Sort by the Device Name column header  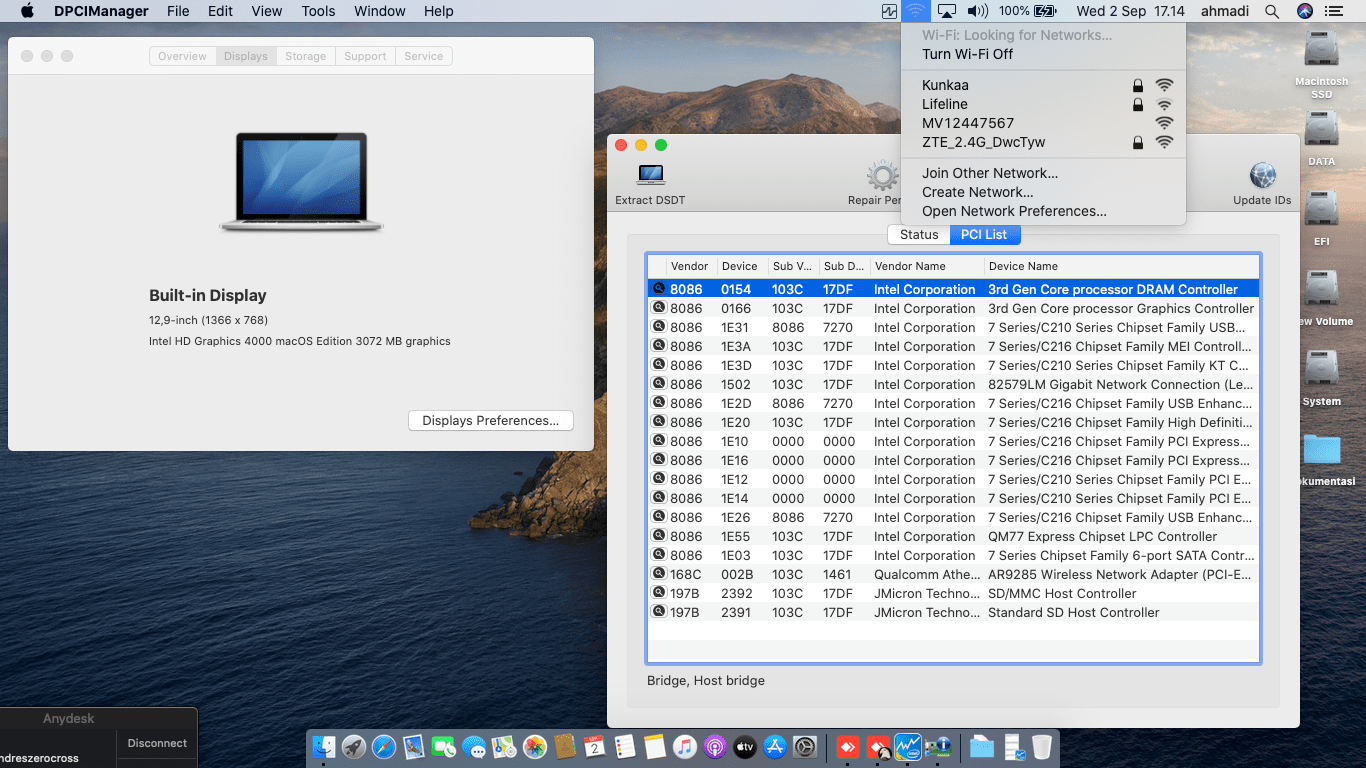[1121, 266]
